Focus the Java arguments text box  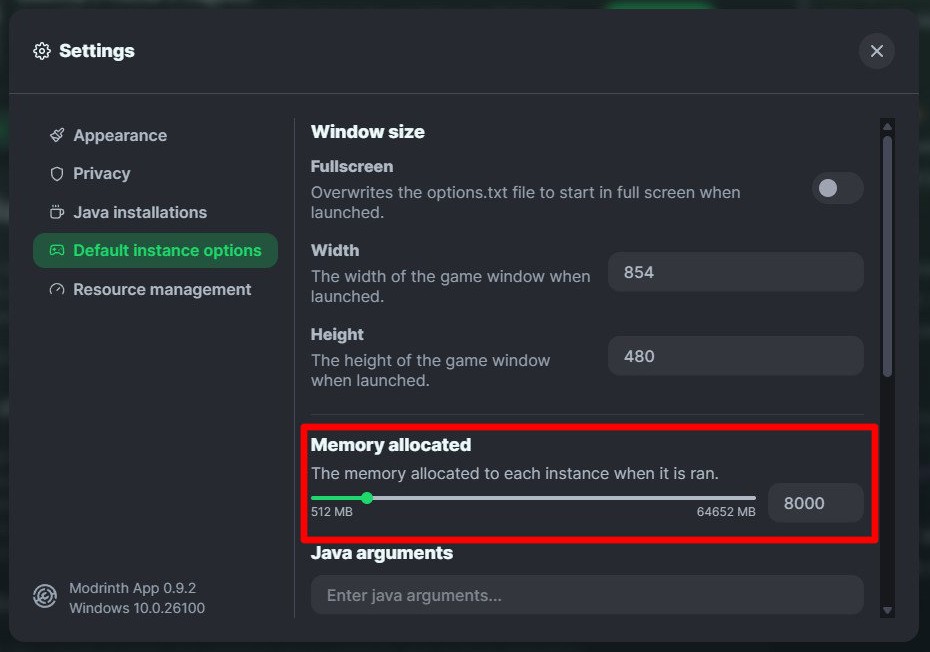[x=587, y=595]
